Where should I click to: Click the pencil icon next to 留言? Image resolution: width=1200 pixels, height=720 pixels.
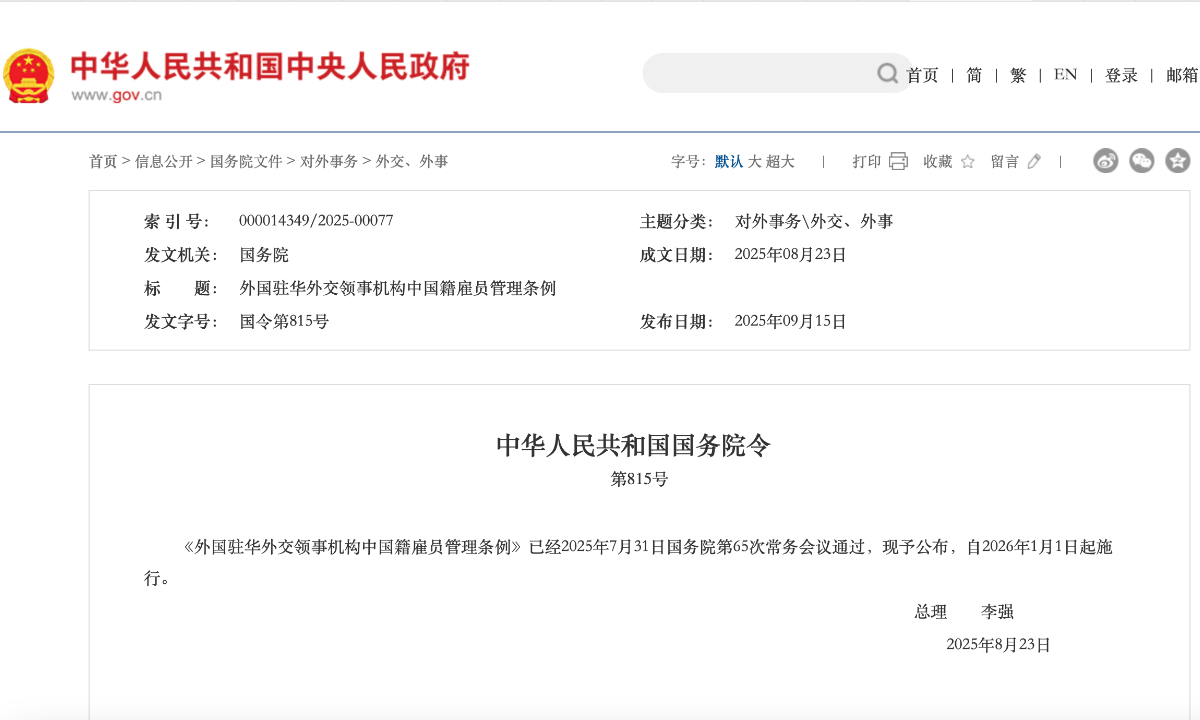(1035, 160)
